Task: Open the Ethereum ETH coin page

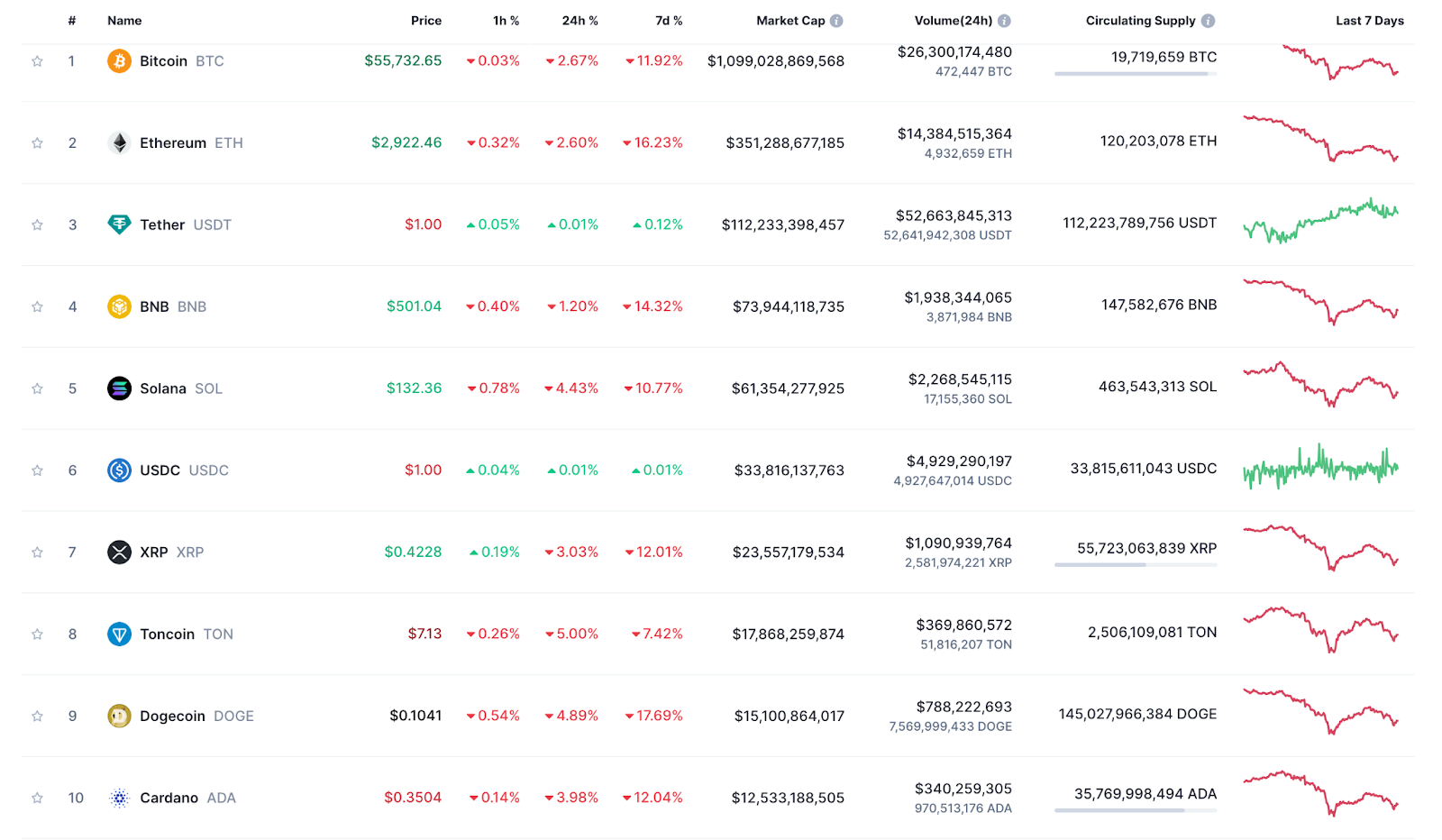Action: [191, 143]
